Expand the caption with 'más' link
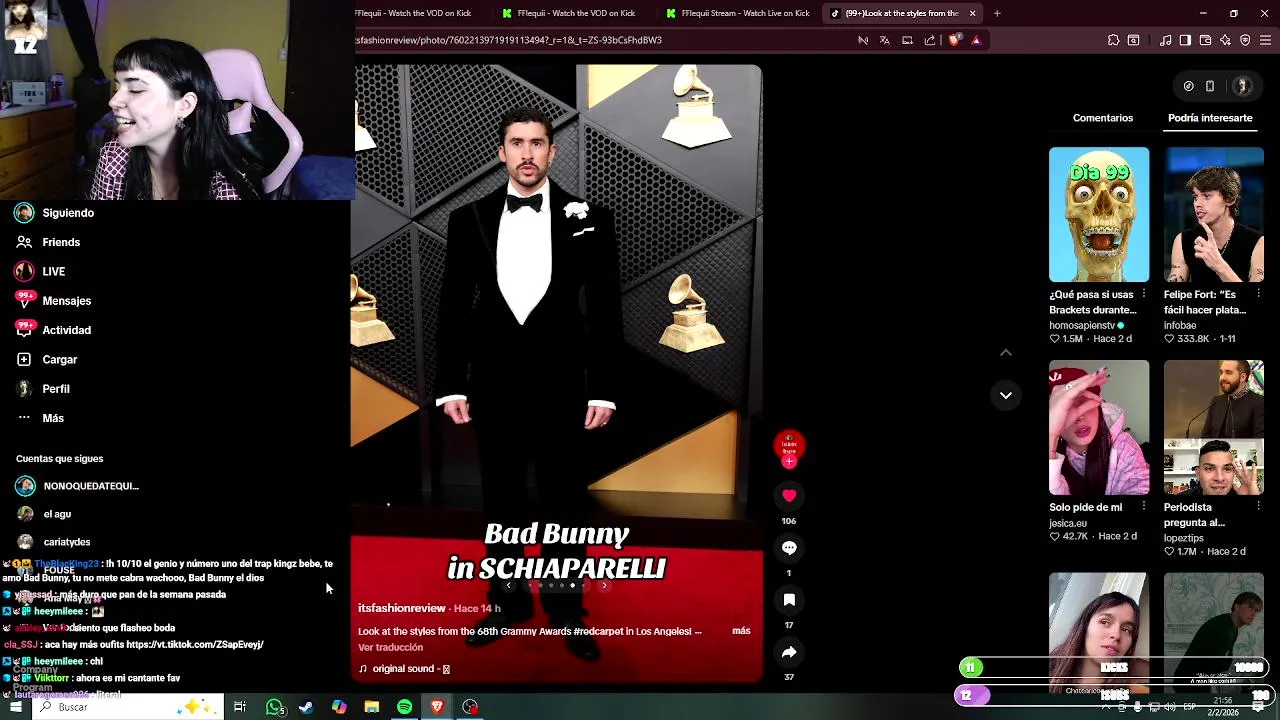1280x720 pixels. (x=741, y=631)
